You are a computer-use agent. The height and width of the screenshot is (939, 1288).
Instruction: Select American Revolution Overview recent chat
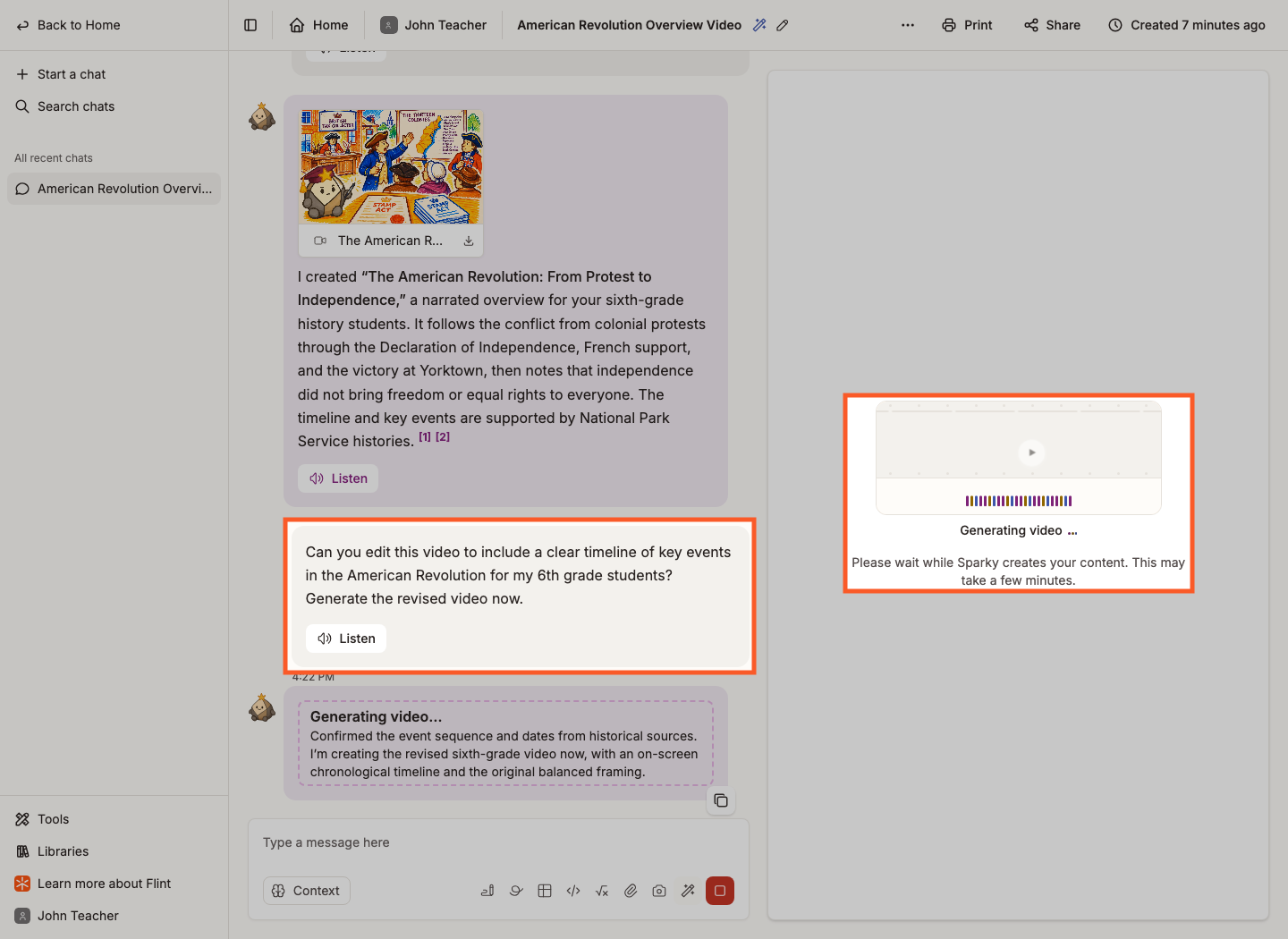pos(114,189)
